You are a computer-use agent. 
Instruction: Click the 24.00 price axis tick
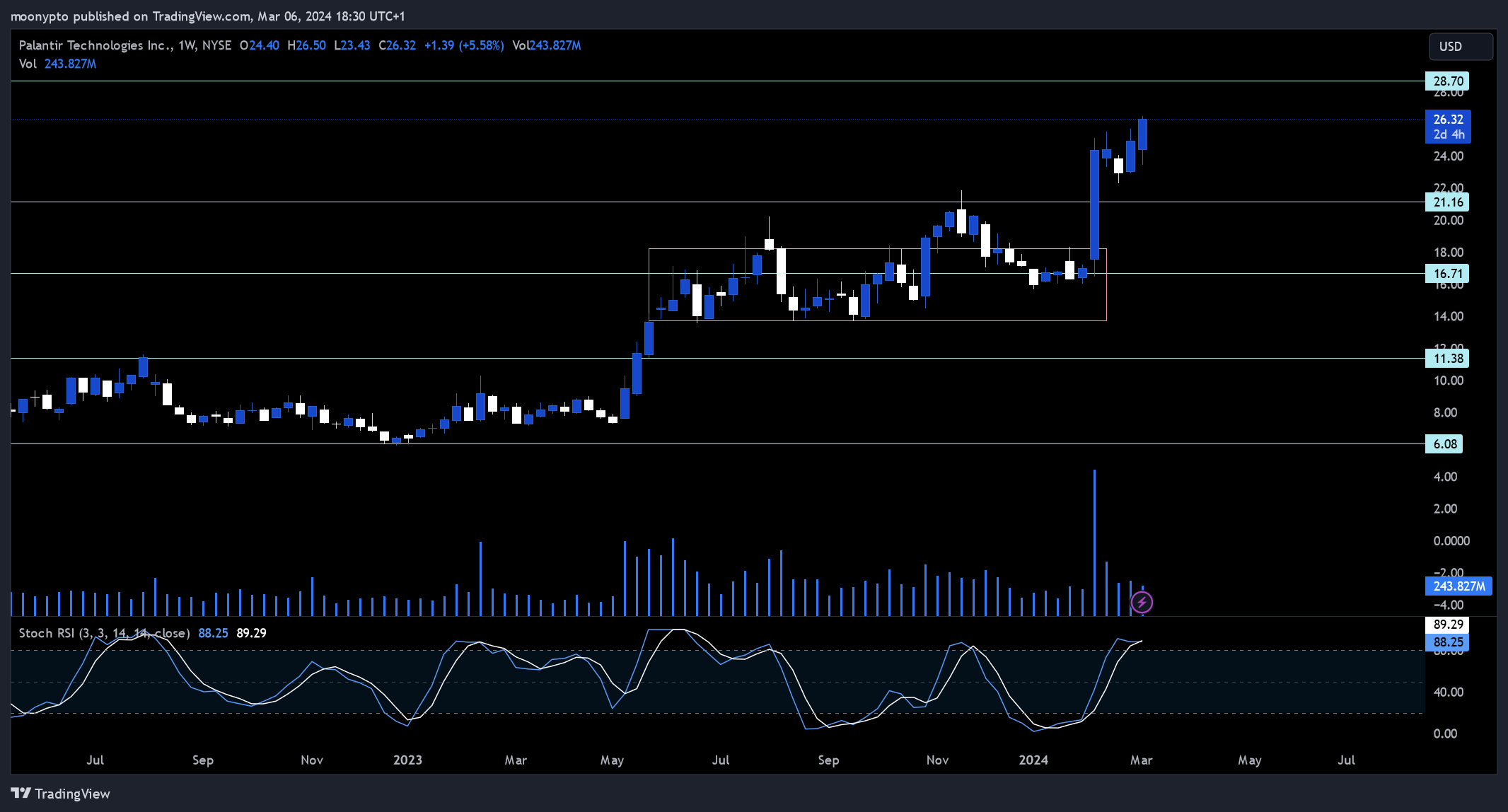coord(1448,156)
